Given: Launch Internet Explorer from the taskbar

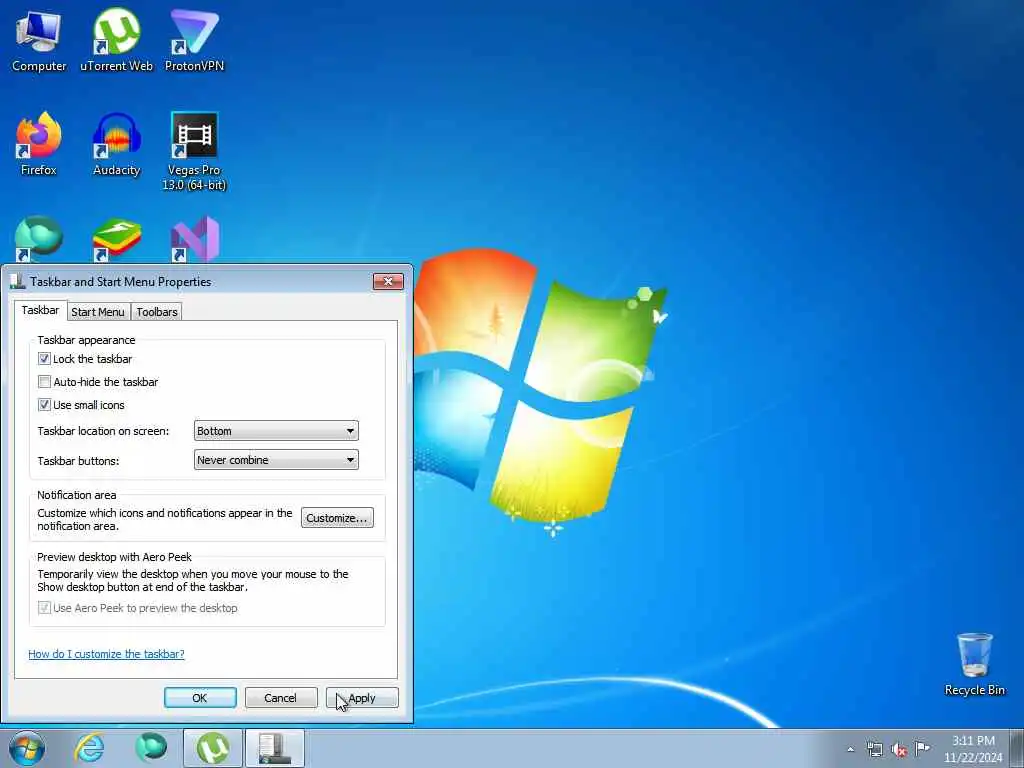Looking at the screenshot, I should 89,748.
